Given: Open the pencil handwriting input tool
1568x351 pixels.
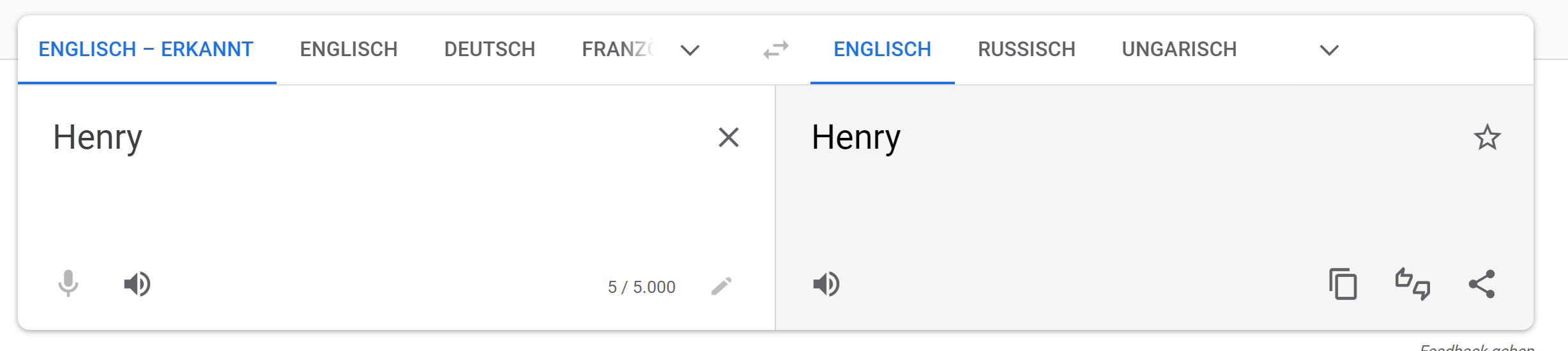Looking at the screenshot, I should 722,286.
